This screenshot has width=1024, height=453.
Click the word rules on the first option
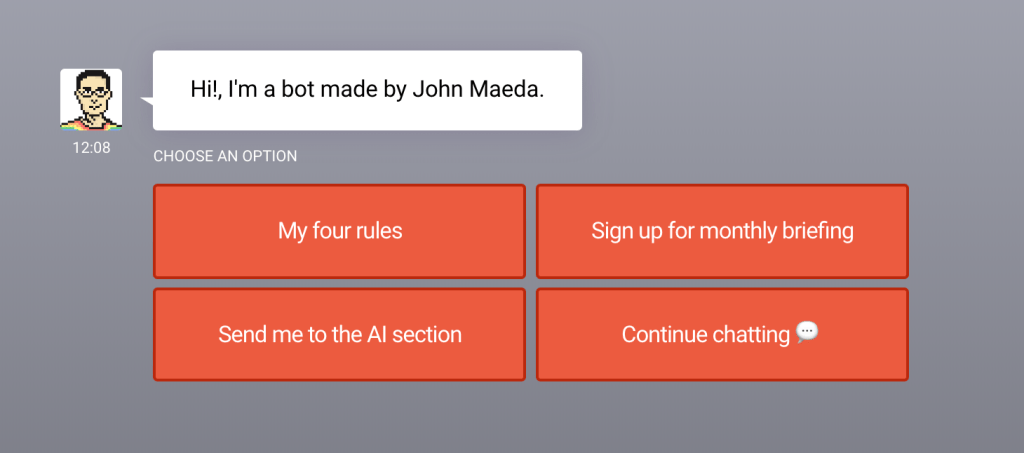376,231
